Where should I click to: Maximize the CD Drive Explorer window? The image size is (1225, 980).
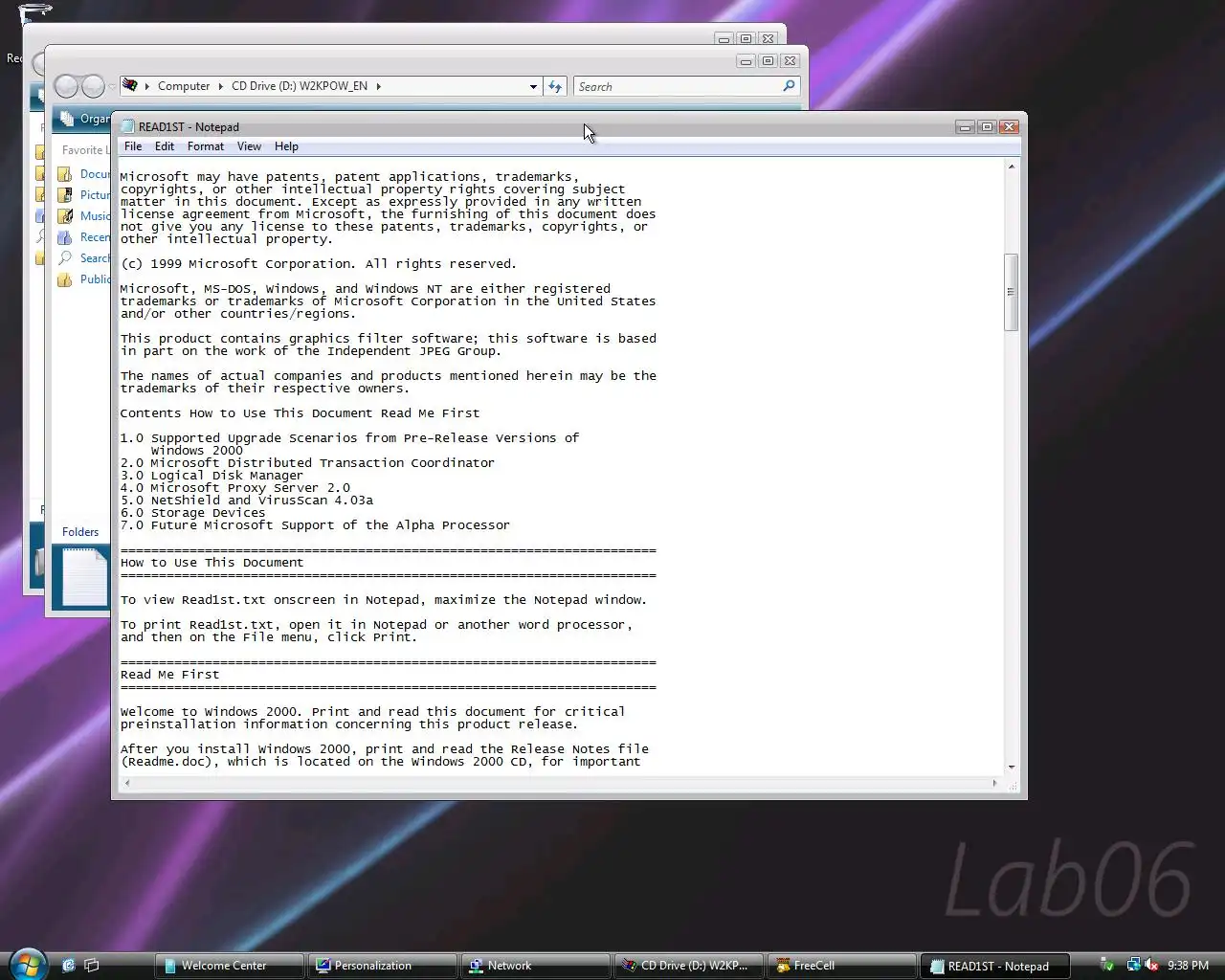(x=768, y=61)
